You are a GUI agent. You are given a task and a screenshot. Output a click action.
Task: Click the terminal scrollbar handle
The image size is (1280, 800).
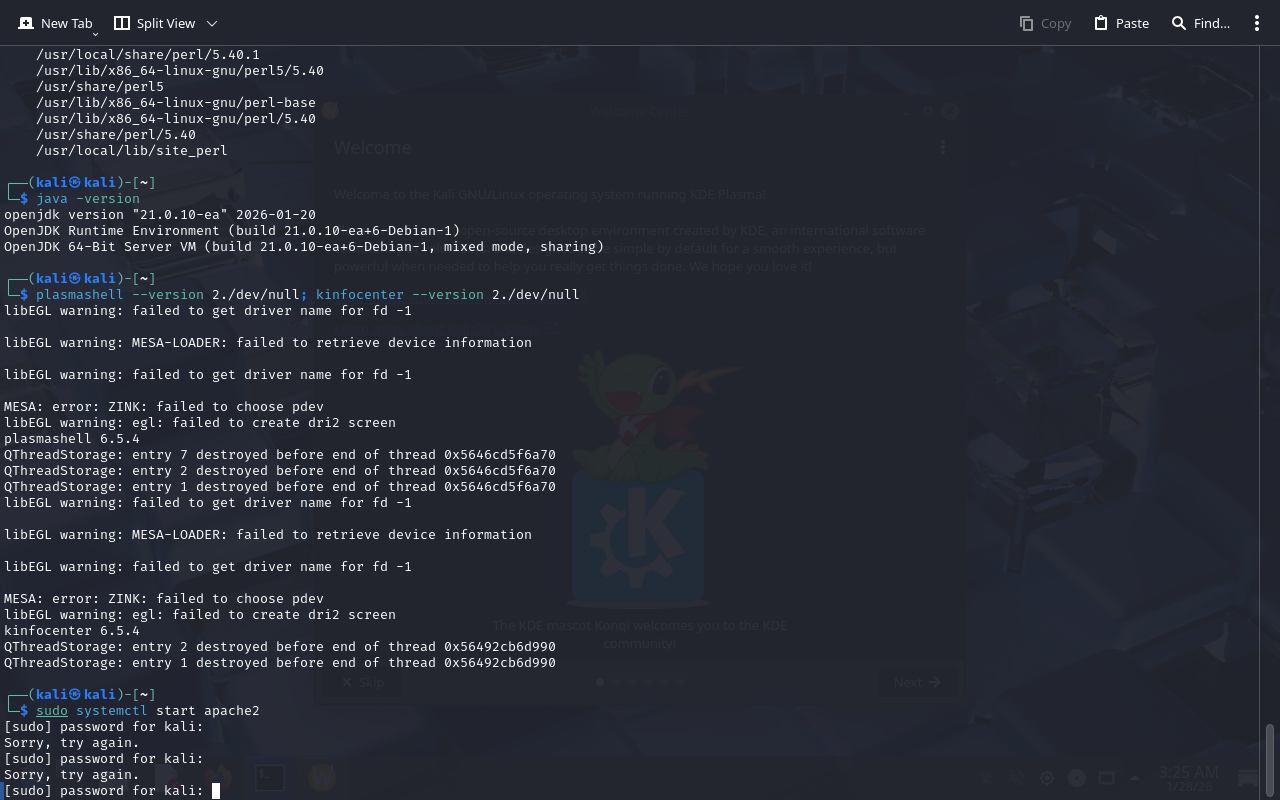point(1270,760)
